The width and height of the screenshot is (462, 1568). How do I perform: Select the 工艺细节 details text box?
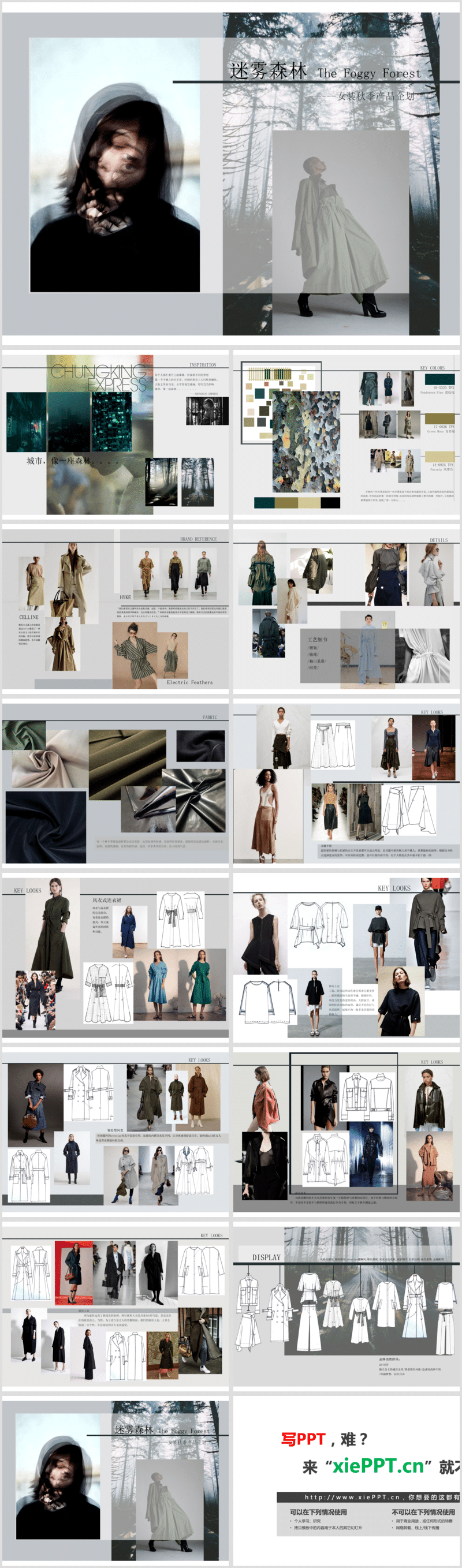point(317,640)
